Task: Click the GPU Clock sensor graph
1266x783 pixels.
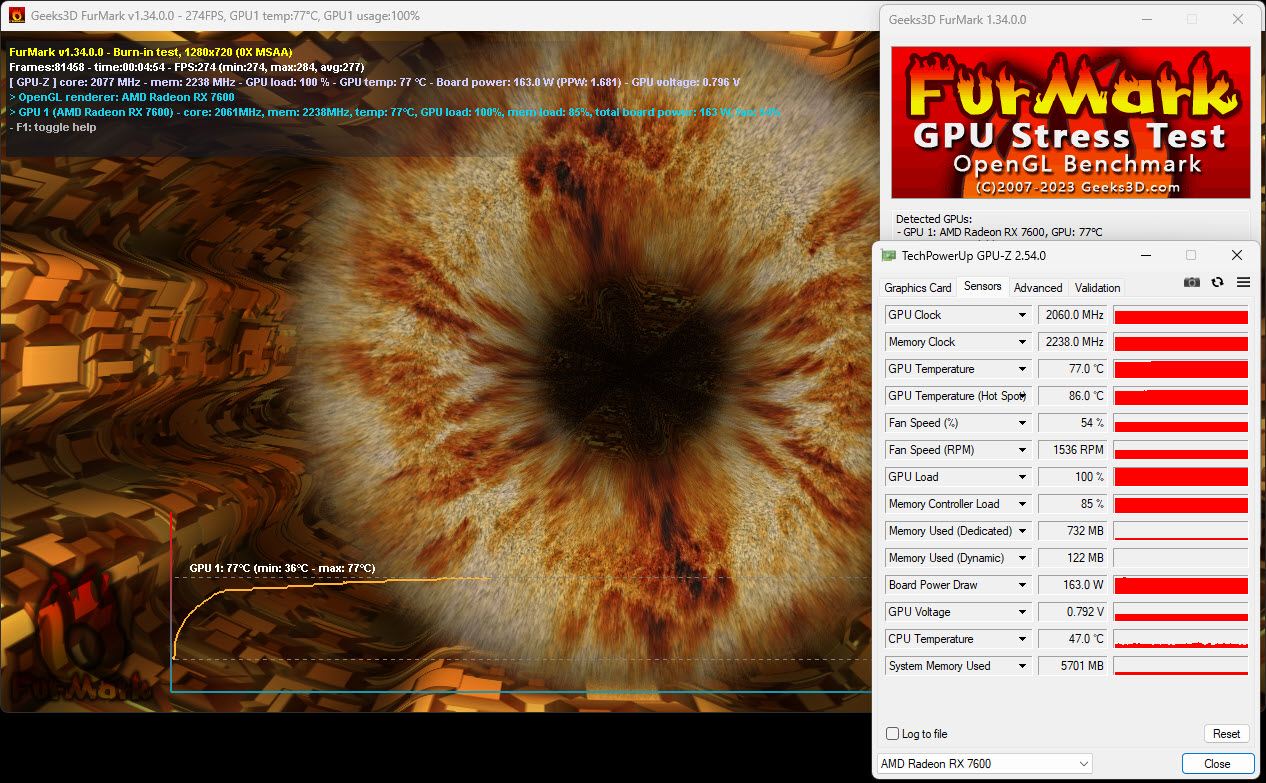Action: tap(1181, 315)
